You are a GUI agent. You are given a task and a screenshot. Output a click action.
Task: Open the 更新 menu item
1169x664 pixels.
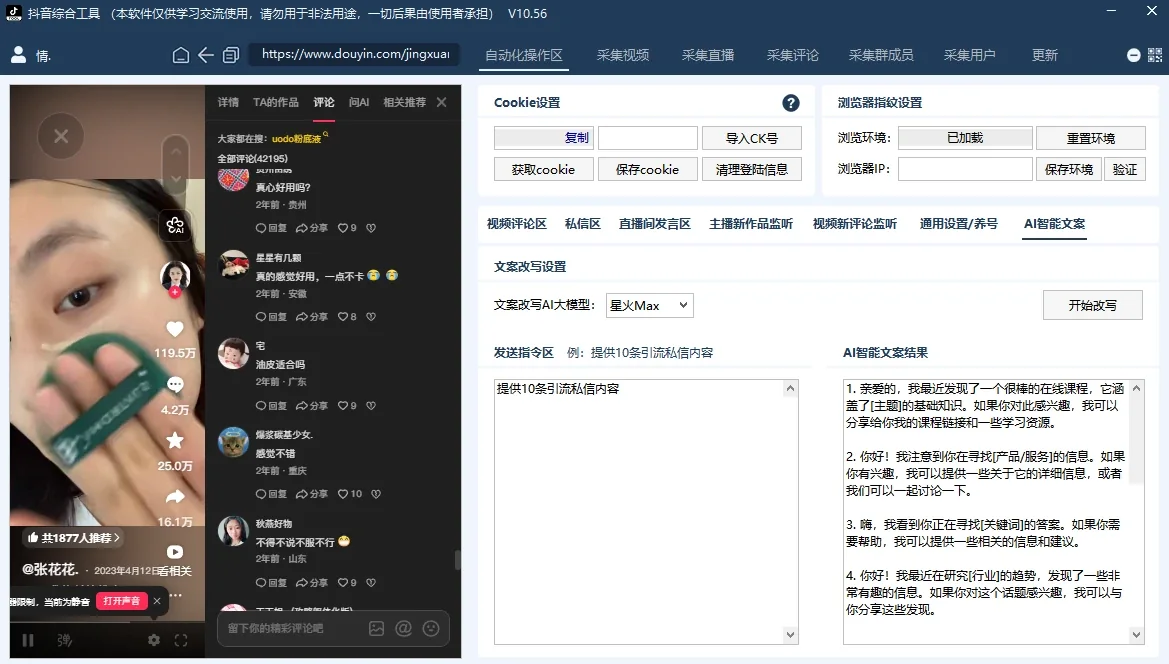[1044, 55]
